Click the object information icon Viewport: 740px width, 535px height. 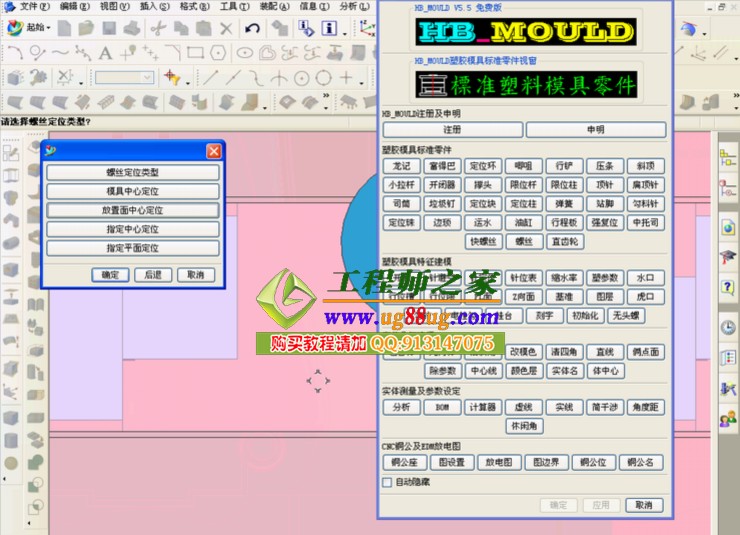pos(305,29)
